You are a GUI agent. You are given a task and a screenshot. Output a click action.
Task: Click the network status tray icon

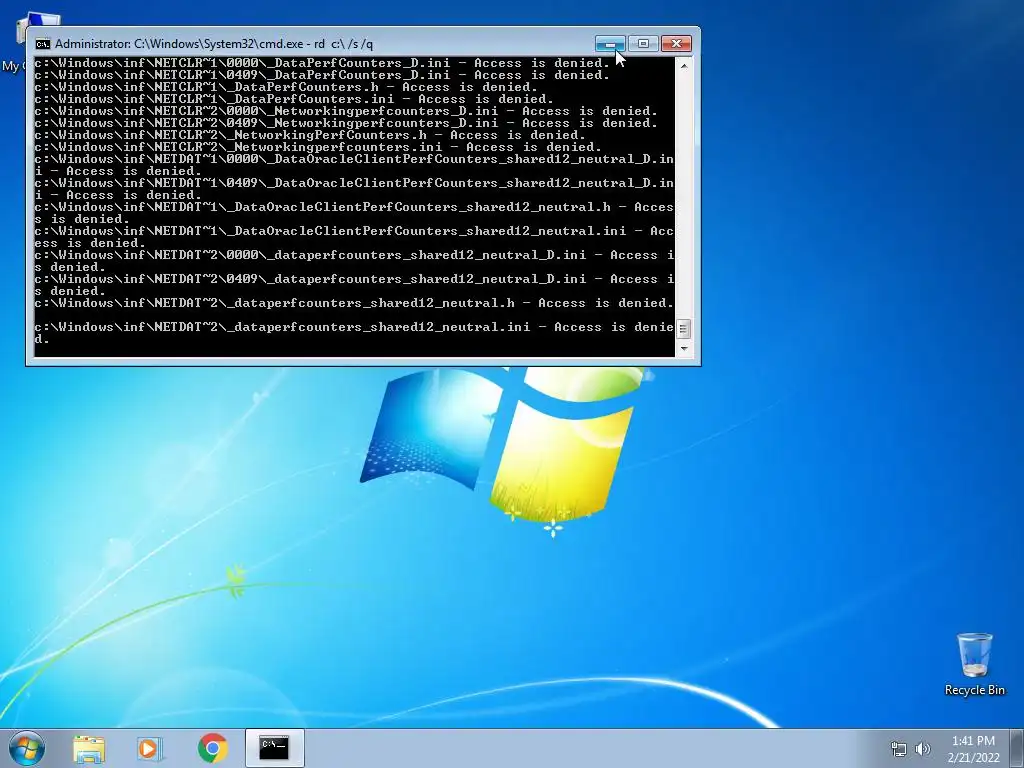(899, 749)
